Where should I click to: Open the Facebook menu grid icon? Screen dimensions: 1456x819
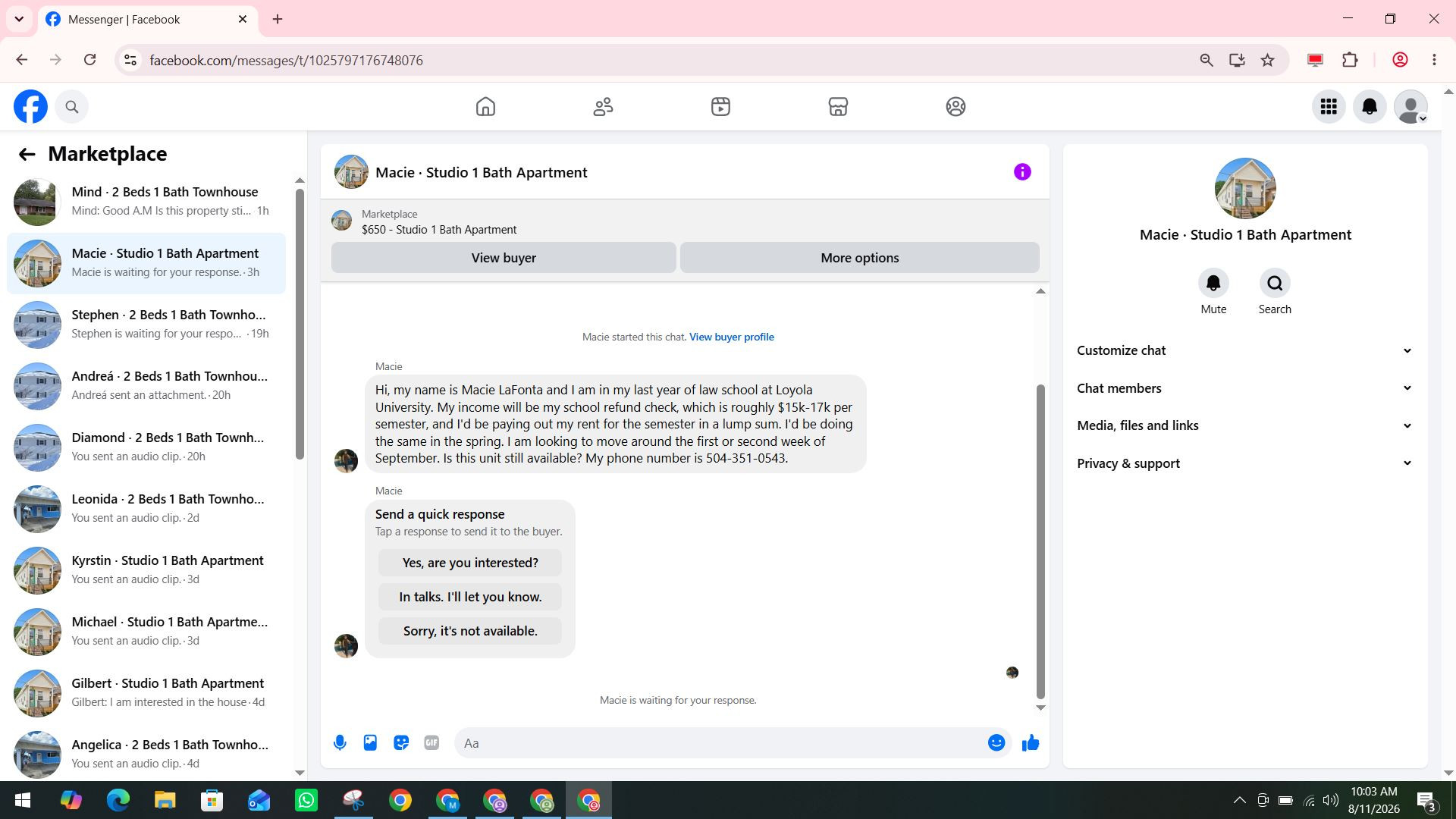pos(1329,107)
